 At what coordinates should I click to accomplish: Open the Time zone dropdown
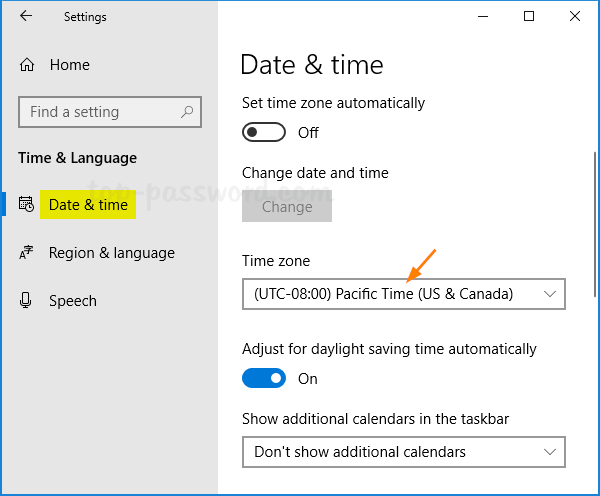(403, 294)
